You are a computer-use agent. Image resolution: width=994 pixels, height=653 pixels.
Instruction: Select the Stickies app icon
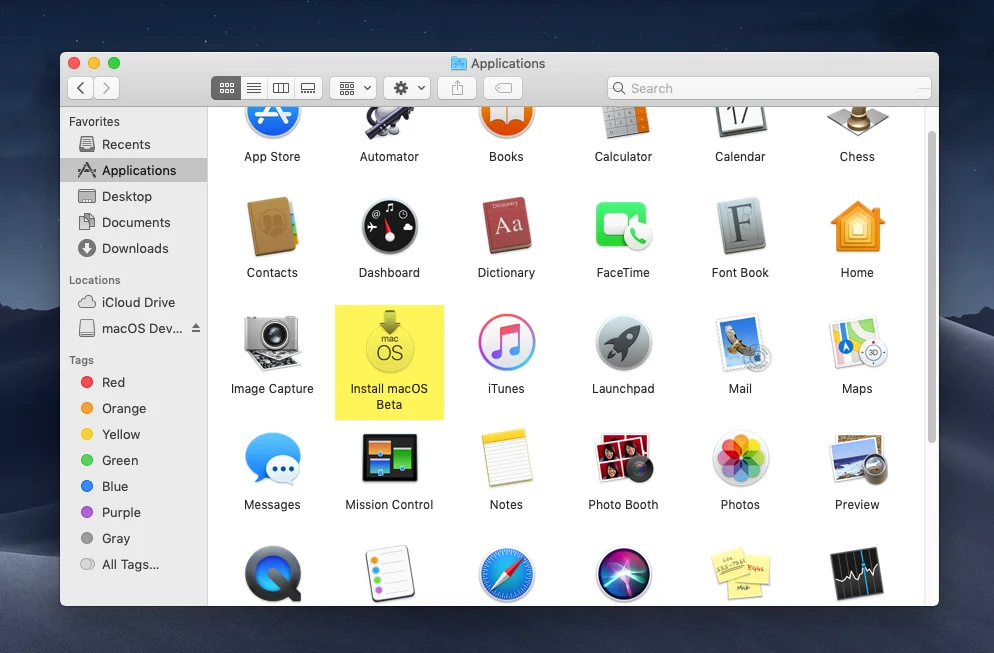pyautogui.click(x=740, y=574)
